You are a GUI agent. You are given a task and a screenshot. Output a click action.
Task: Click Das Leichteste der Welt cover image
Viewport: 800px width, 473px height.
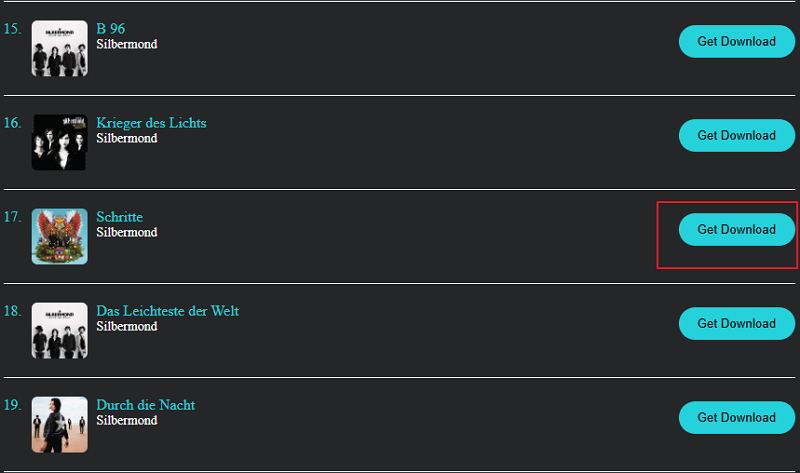[60, 330]
